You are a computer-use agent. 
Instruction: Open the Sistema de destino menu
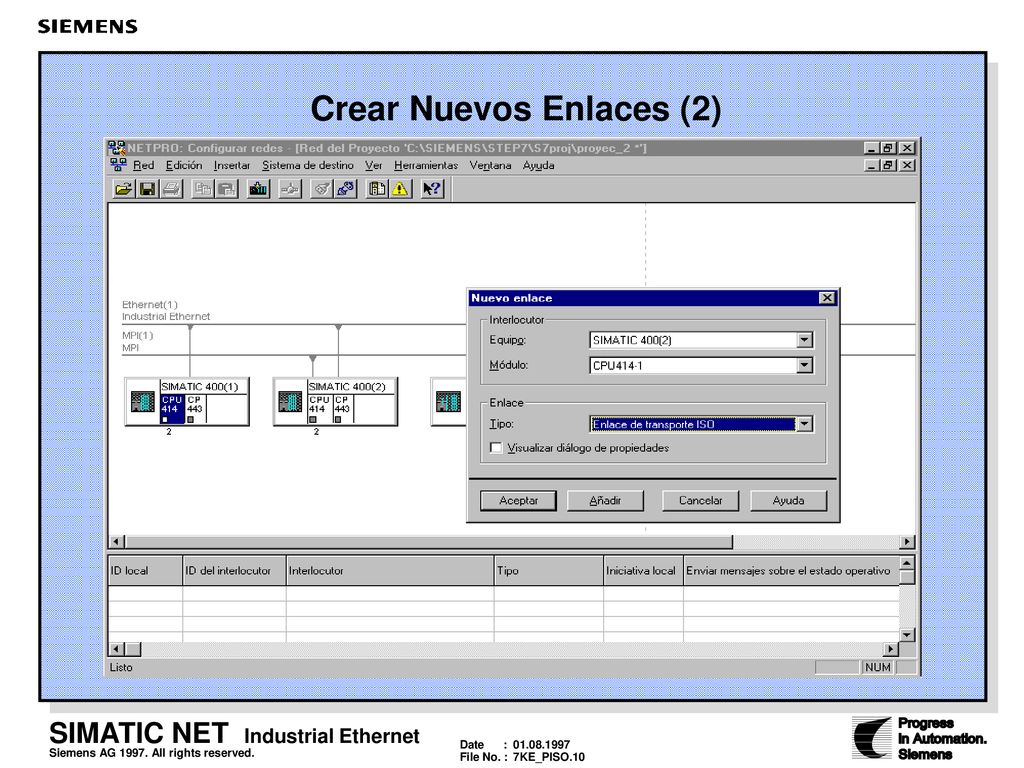click(308, 166)
